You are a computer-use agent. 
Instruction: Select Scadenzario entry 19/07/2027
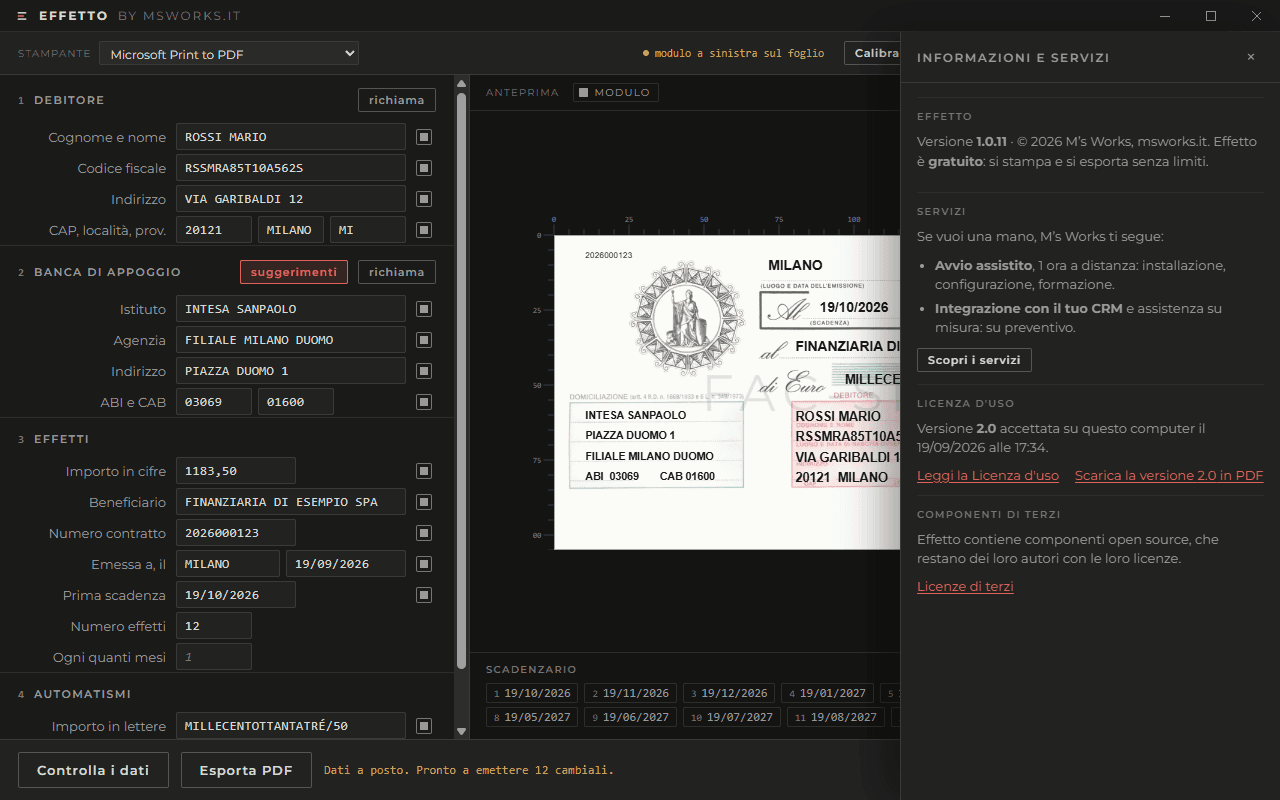coord(734,717)
